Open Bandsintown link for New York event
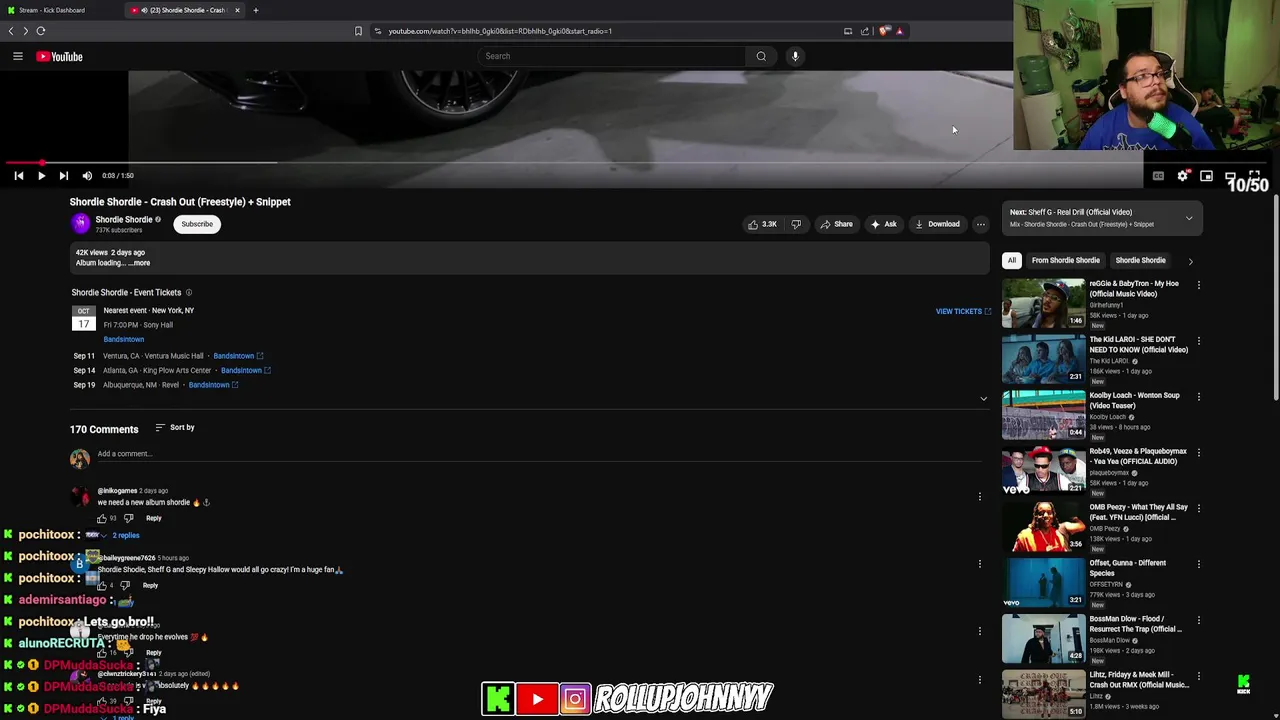The image size is (1280, 720). 124,339
